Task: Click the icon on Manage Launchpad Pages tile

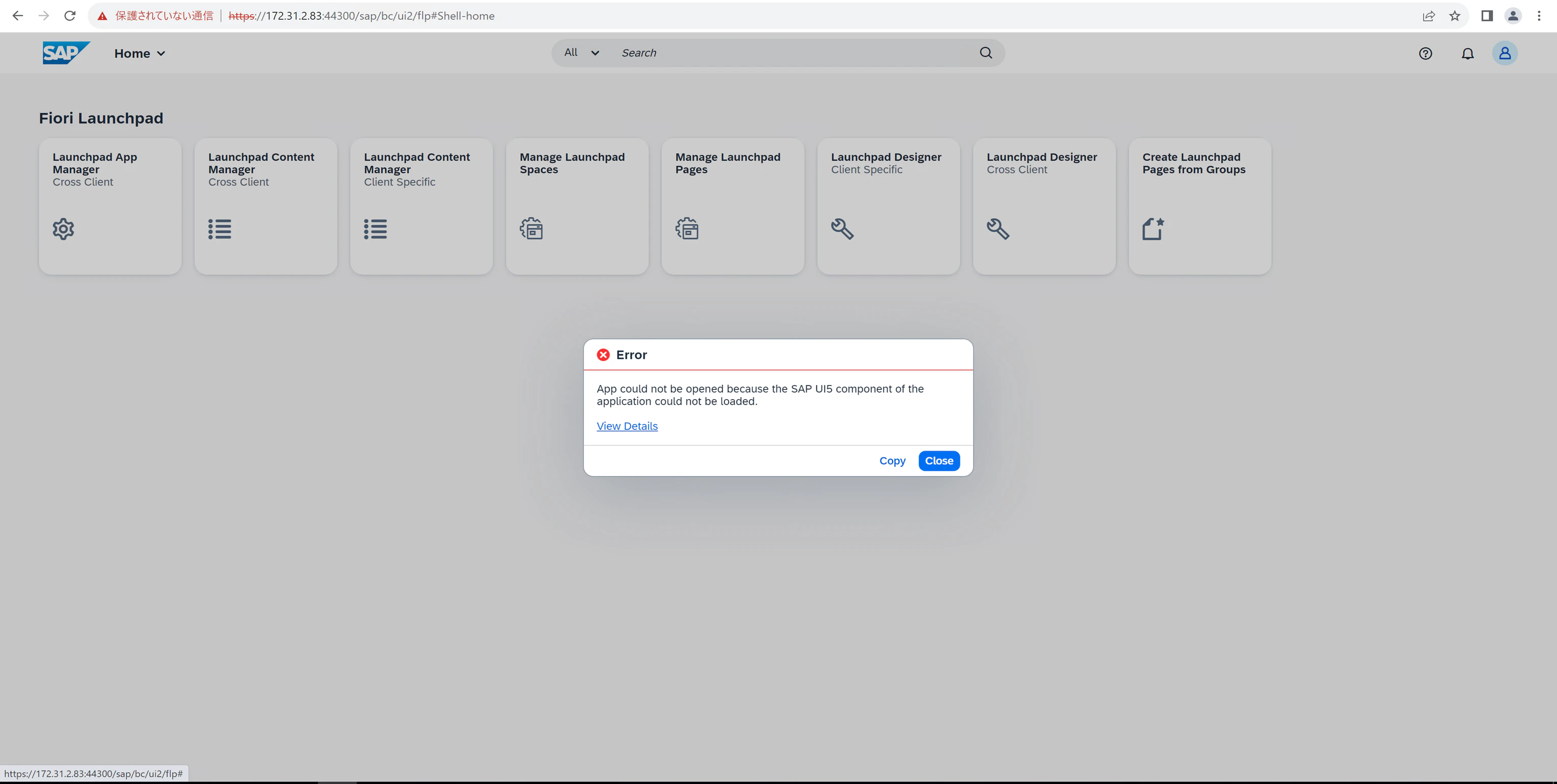Action: pyautogui.click(x=687, y=229)
